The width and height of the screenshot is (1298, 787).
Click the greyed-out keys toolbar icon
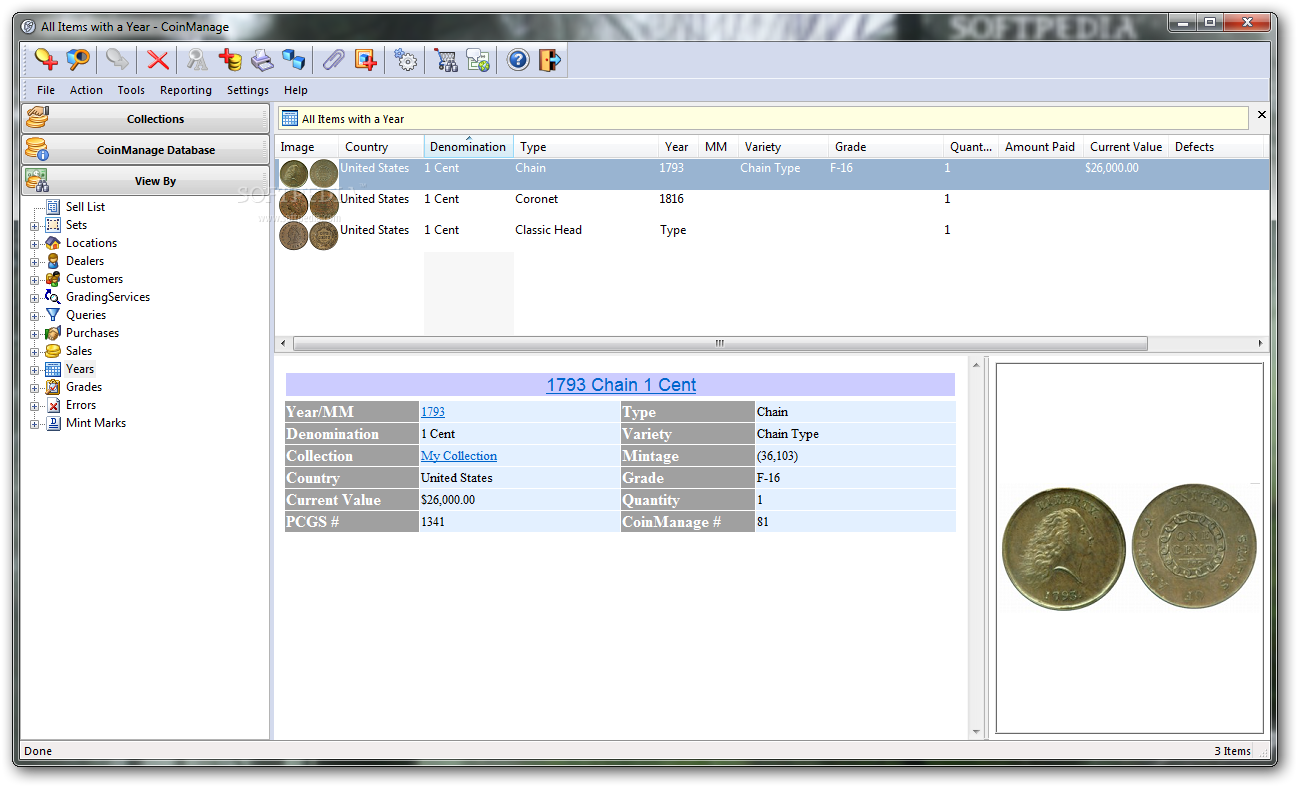pos(198,60)
